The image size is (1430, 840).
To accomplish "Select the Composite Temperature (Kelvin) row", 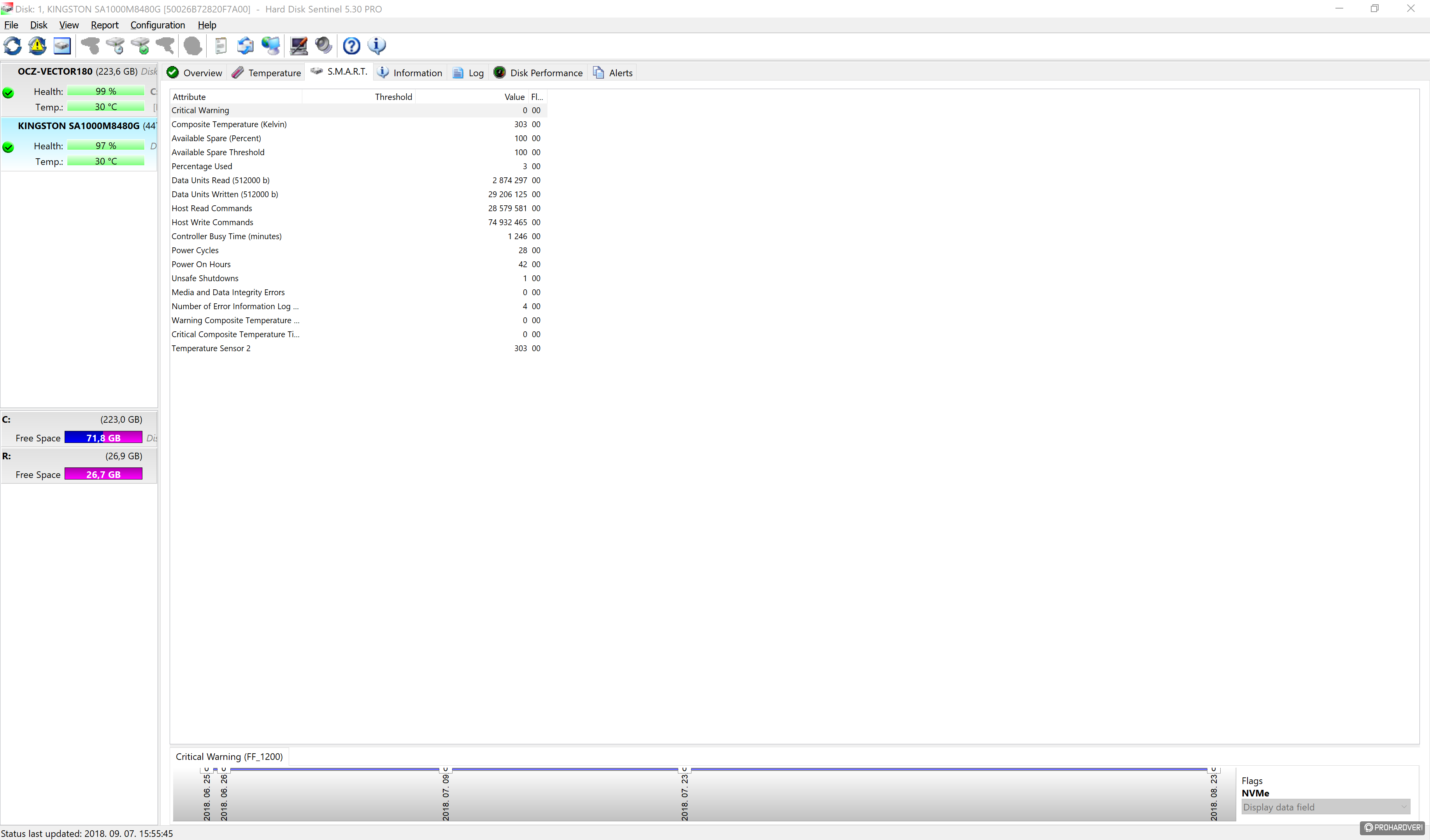I will pyautogui.click(x=359, y=124).
